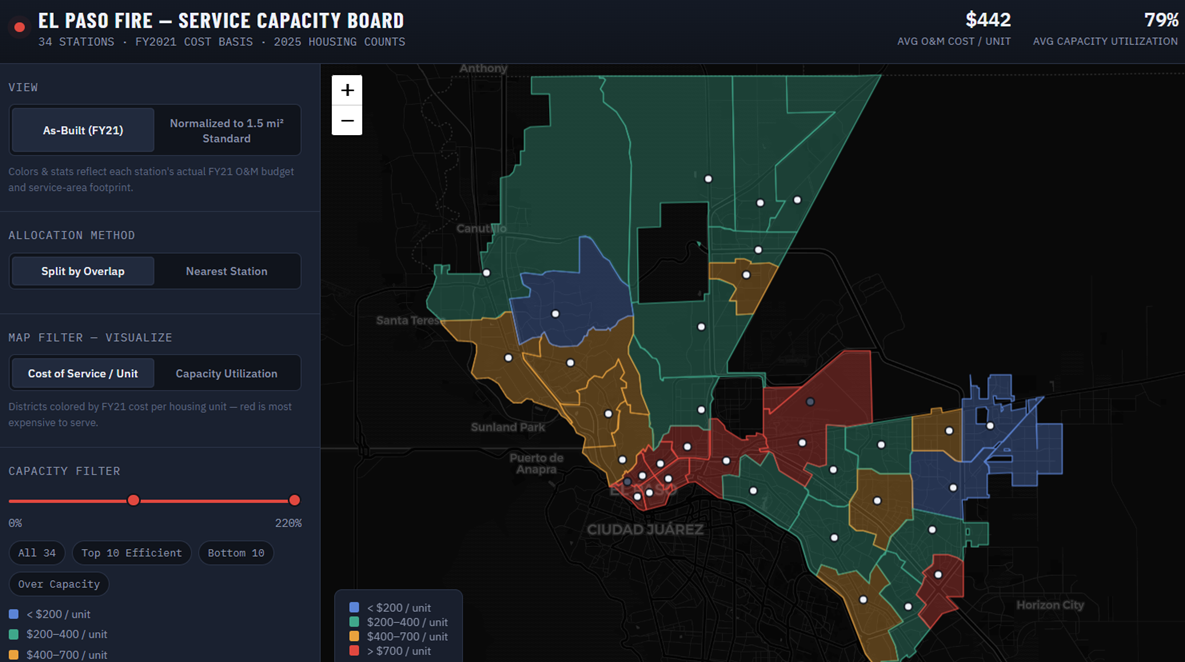1185x662 pixels.
Task: Apply the Over Capacity filter
Action: click(x=59, y=583)
